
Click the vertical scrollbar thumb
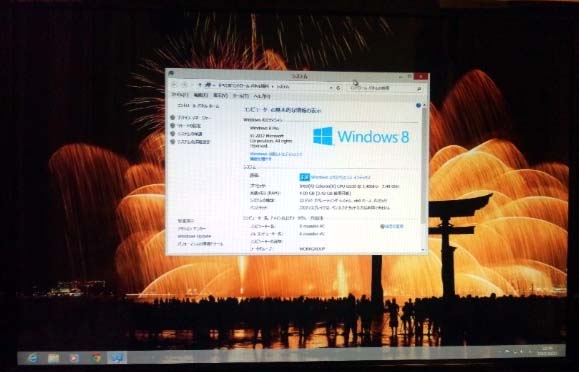(x=424, y=165)
